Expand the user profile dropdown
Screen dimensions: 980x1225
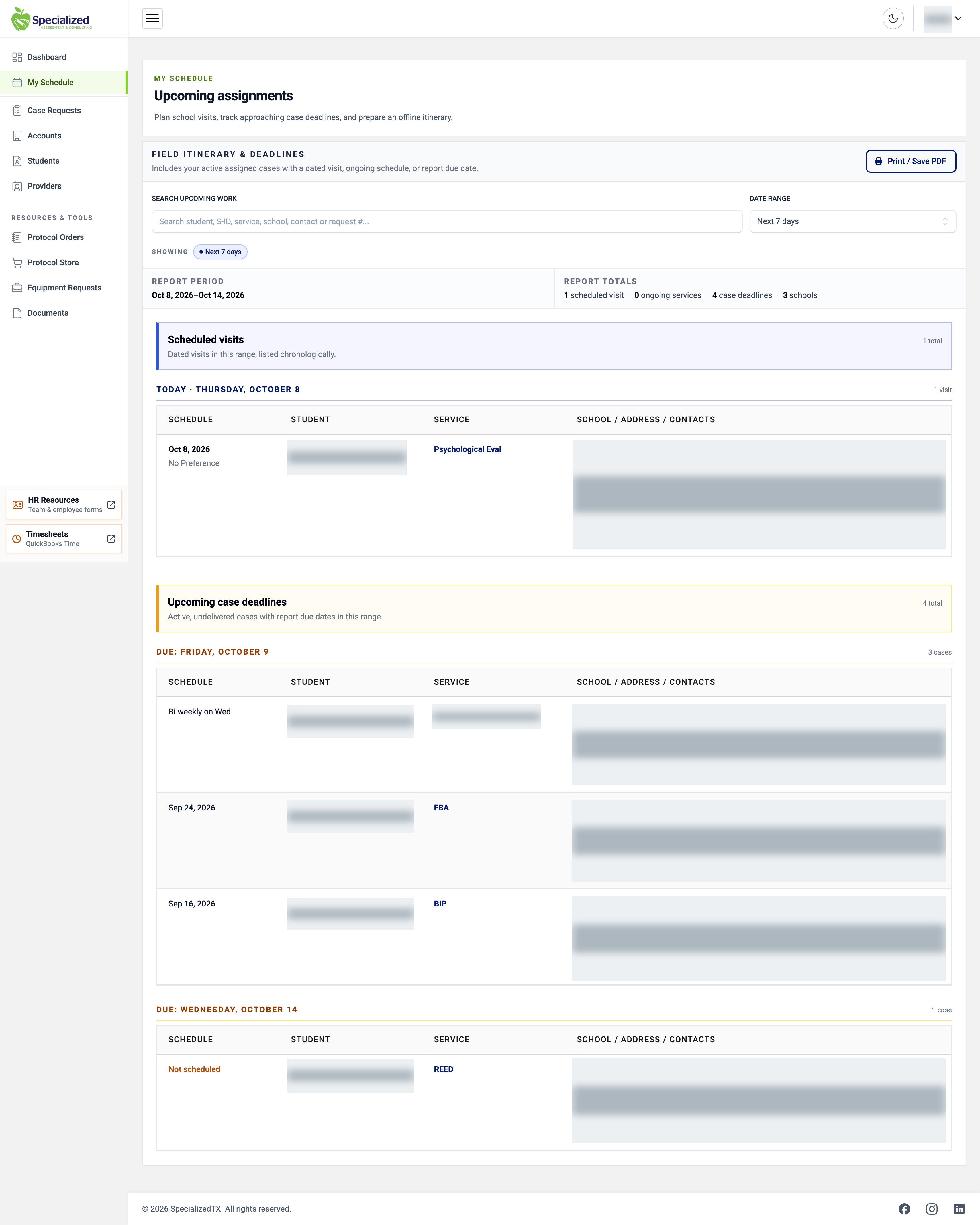(942, 19)
